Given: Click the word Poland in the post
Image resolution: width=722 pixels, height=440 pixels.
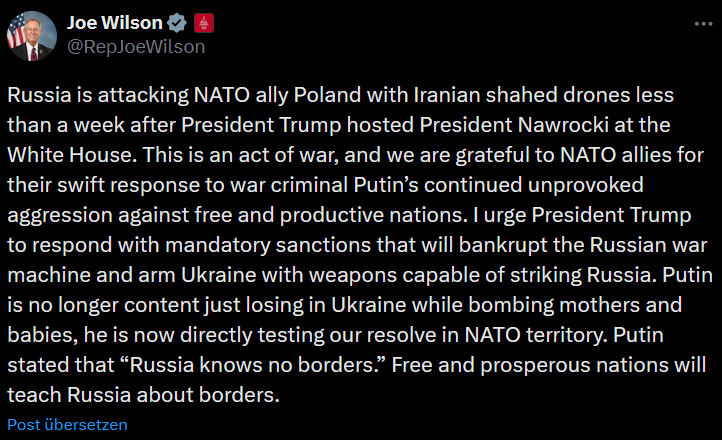Looking at the screenshot, I should (x=327, y=95).
